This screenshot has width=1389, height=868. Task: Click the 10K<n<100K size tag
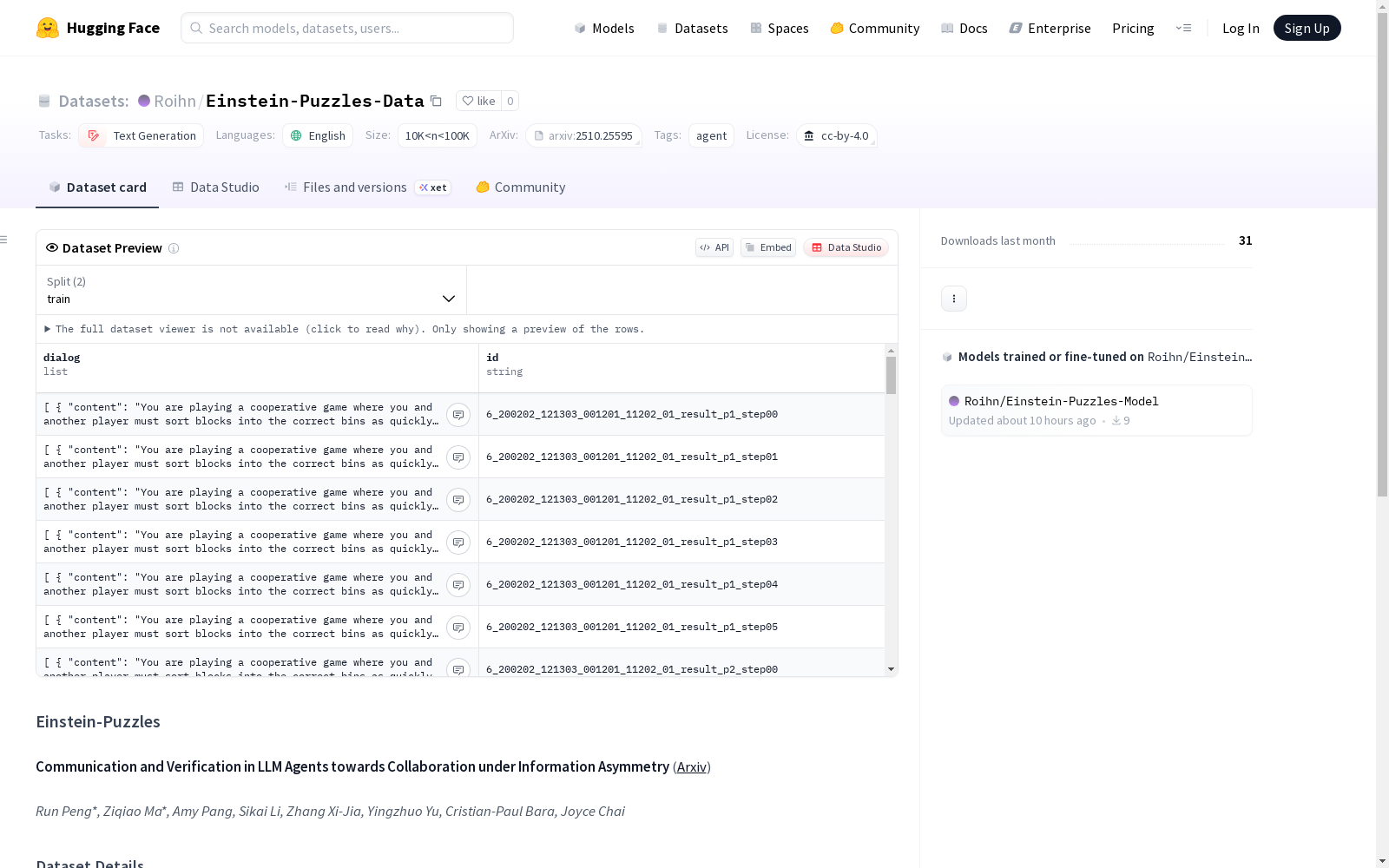438,135
